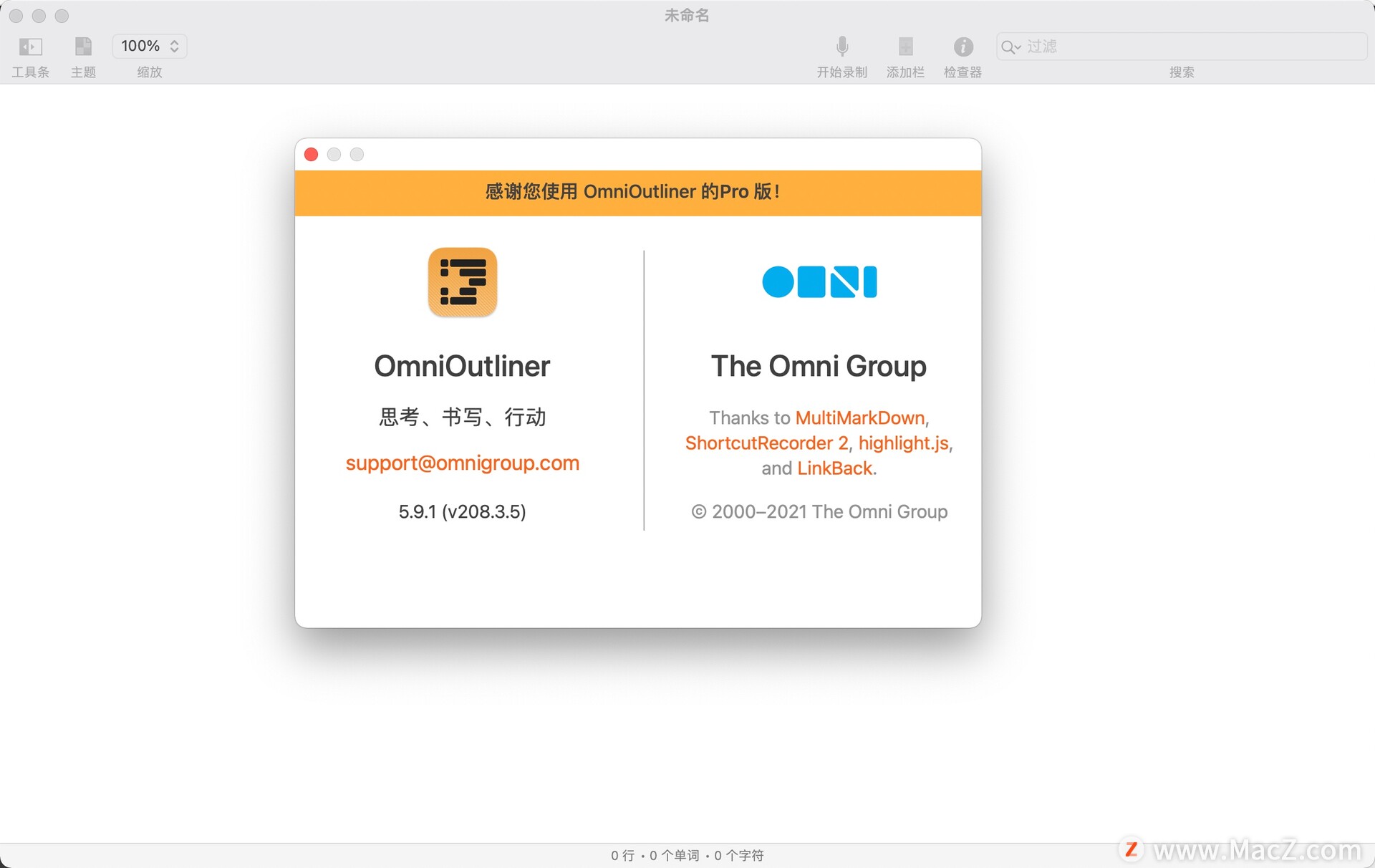Click the Pro edition thank-you banner
The height and width of the screenshot is (868, 1375).
(x=637, y=193)
